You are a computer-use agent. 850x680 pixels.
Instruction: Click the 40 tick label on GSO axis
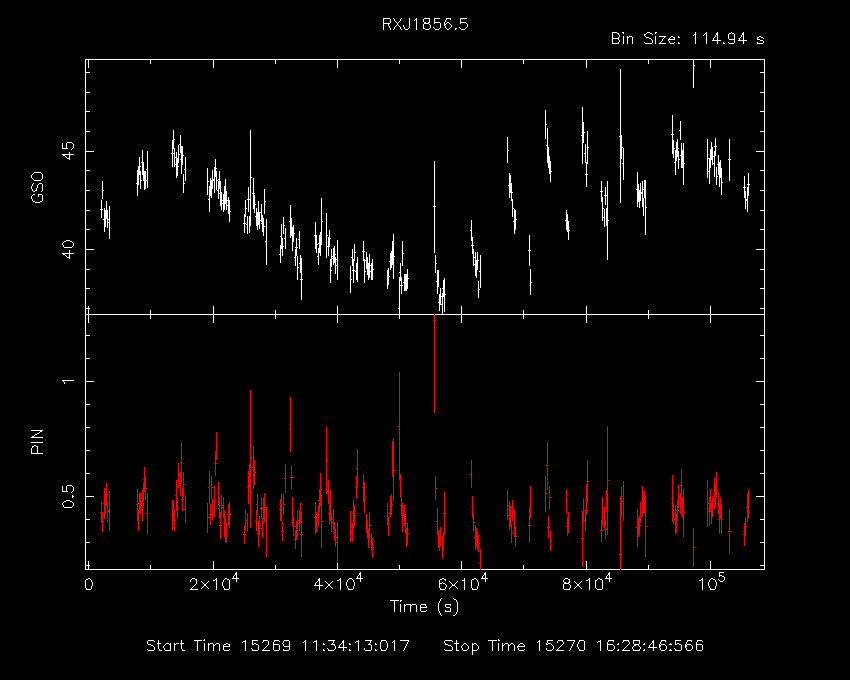(68, 249)
